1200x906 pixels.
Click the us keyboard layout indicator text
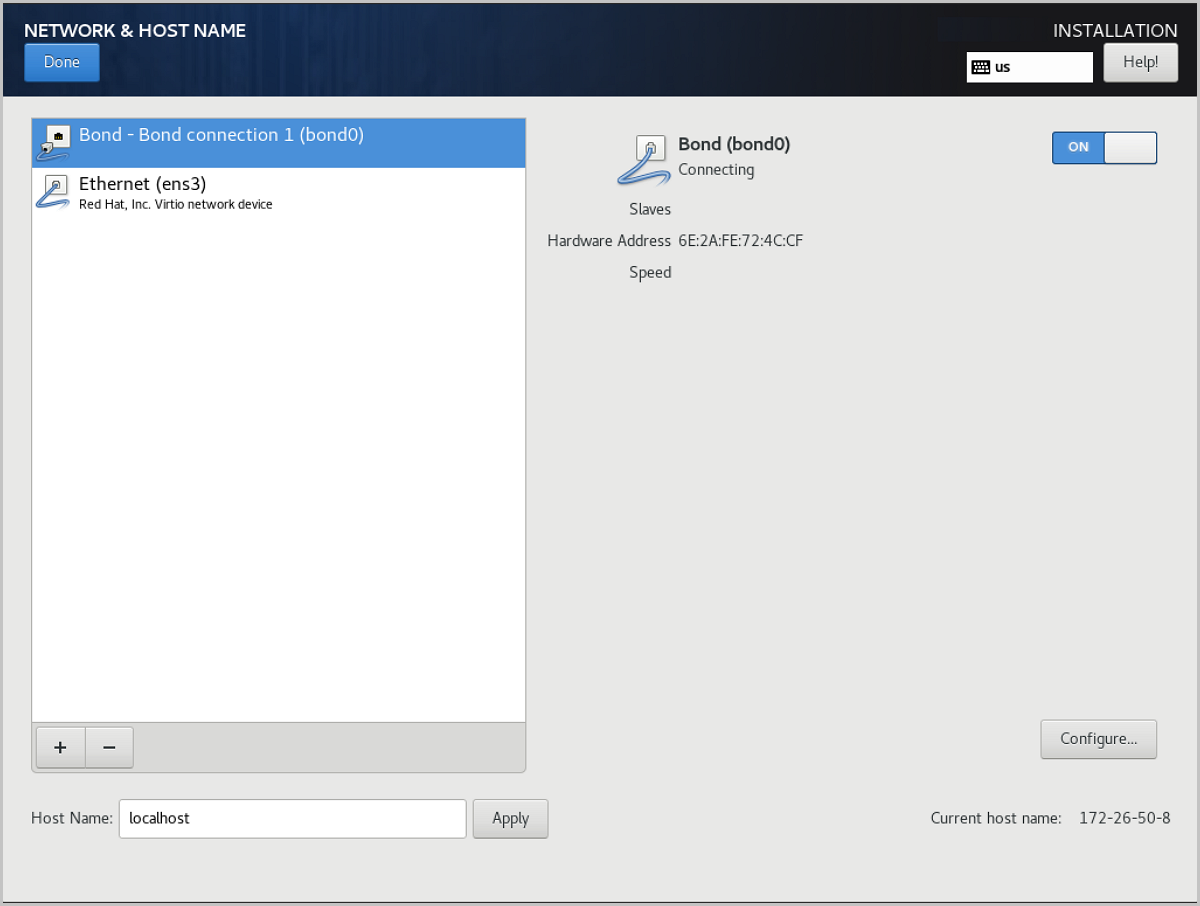pos(1003,67)
